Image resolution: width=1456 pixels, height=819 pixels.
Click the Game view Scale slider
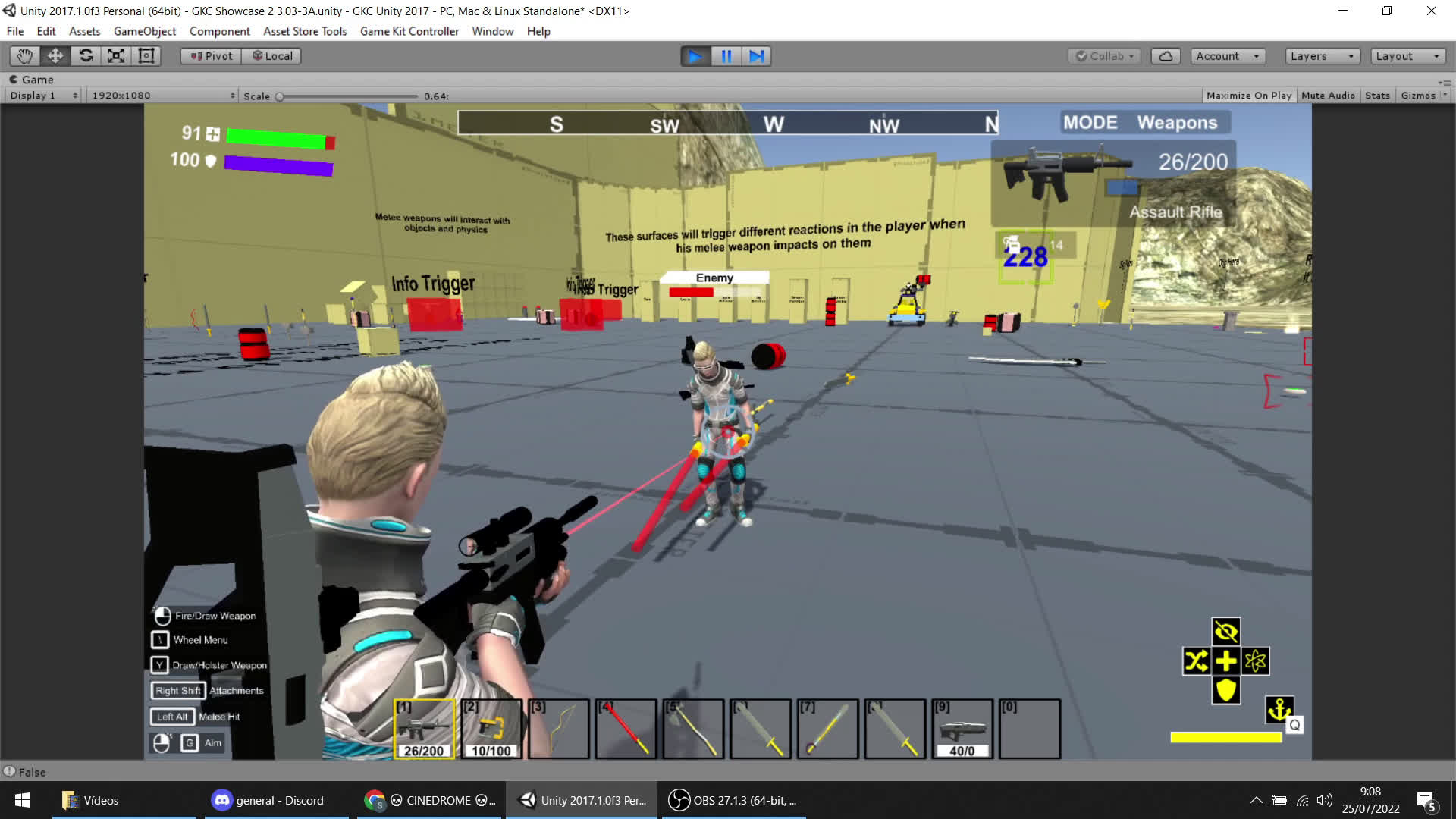click(x=348, y=96)
